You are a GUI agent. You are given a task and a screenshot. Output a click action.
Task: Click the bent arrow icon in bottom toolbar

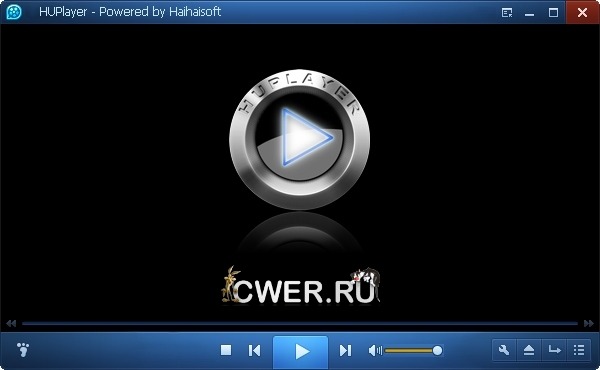554,350
